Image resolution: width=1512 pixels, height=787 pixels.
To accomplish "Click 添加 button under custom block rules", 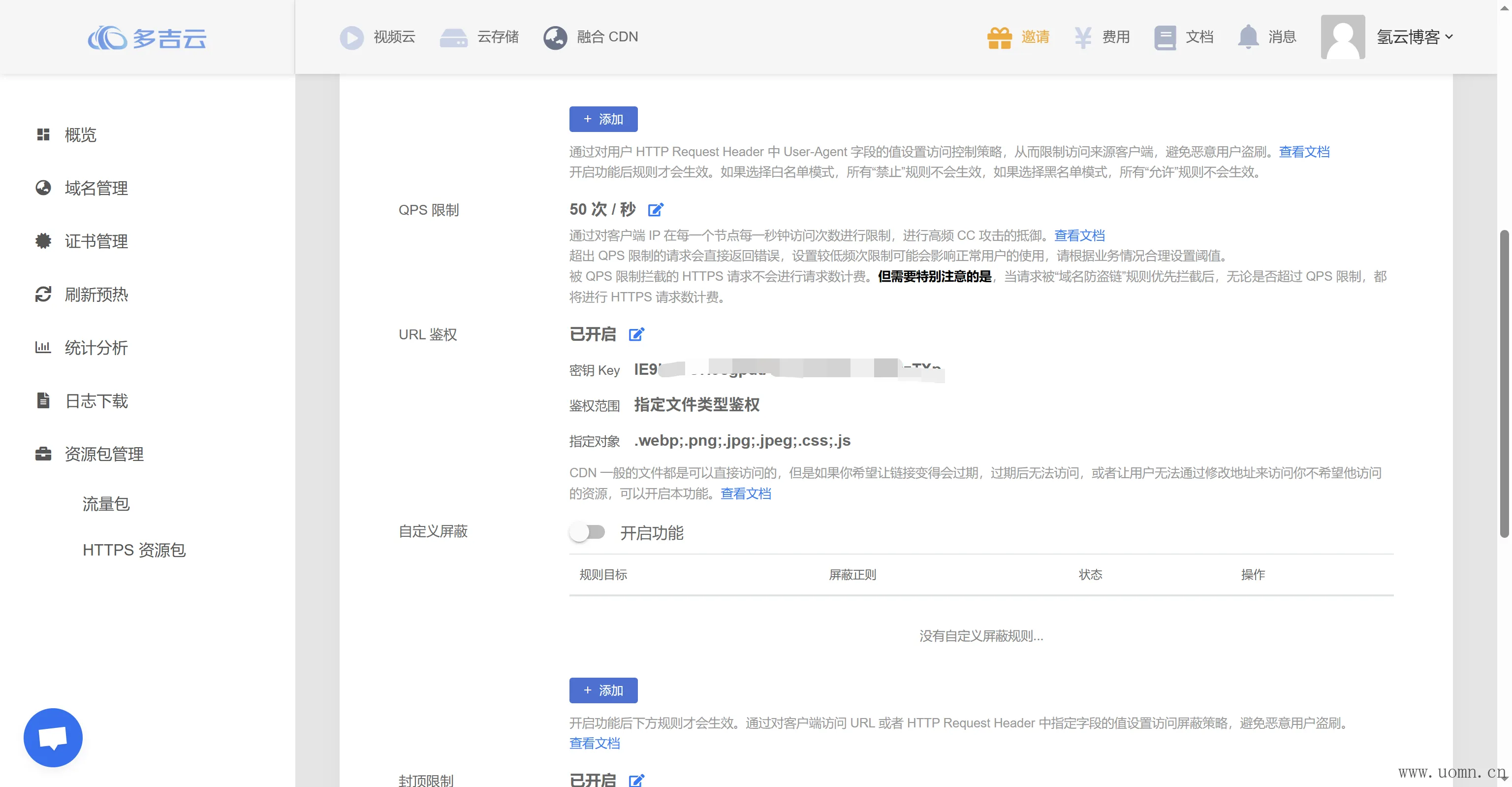I will (x=603, y=690).
